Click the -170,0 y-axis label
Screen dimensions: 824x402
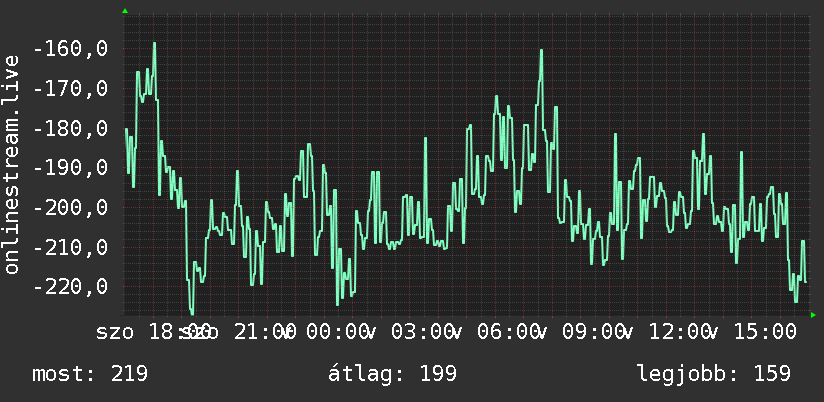tap(70, 88)
